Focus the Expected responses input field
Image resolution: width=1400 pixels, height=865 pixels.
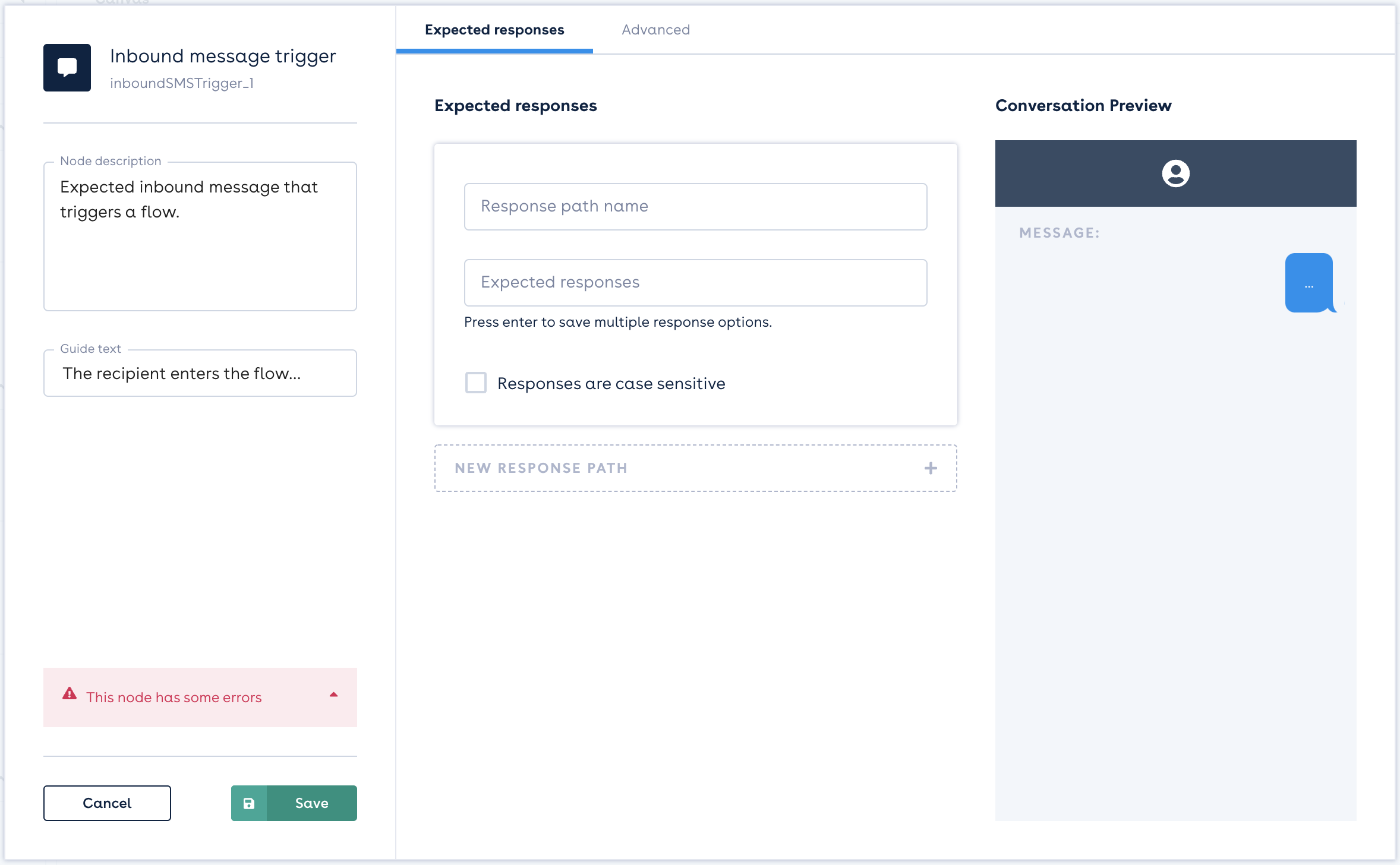(696, 283)
